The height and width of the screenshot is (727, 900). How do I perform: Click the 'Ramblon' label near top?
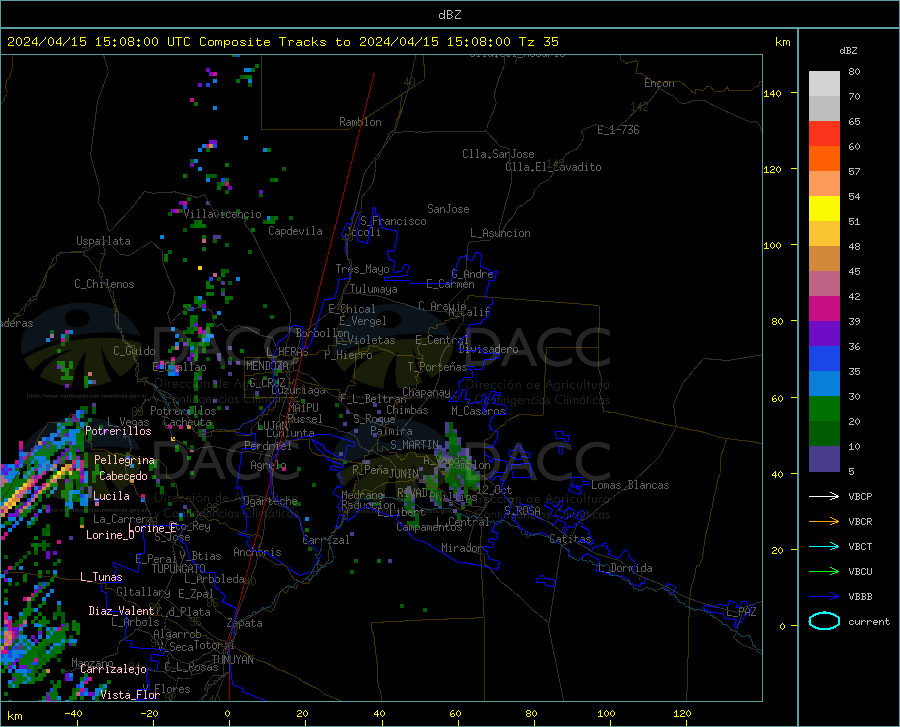360,122
